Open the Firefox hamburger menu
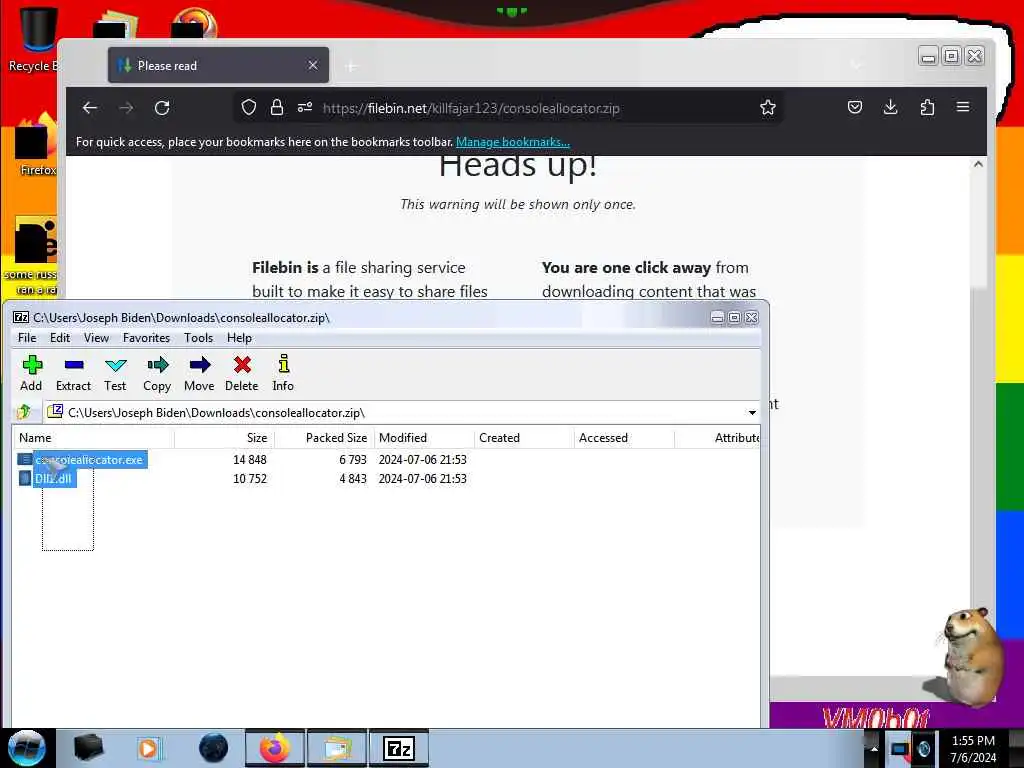Image resolution: width=1024 pixels, height=768 pixels. coord(963,107)
